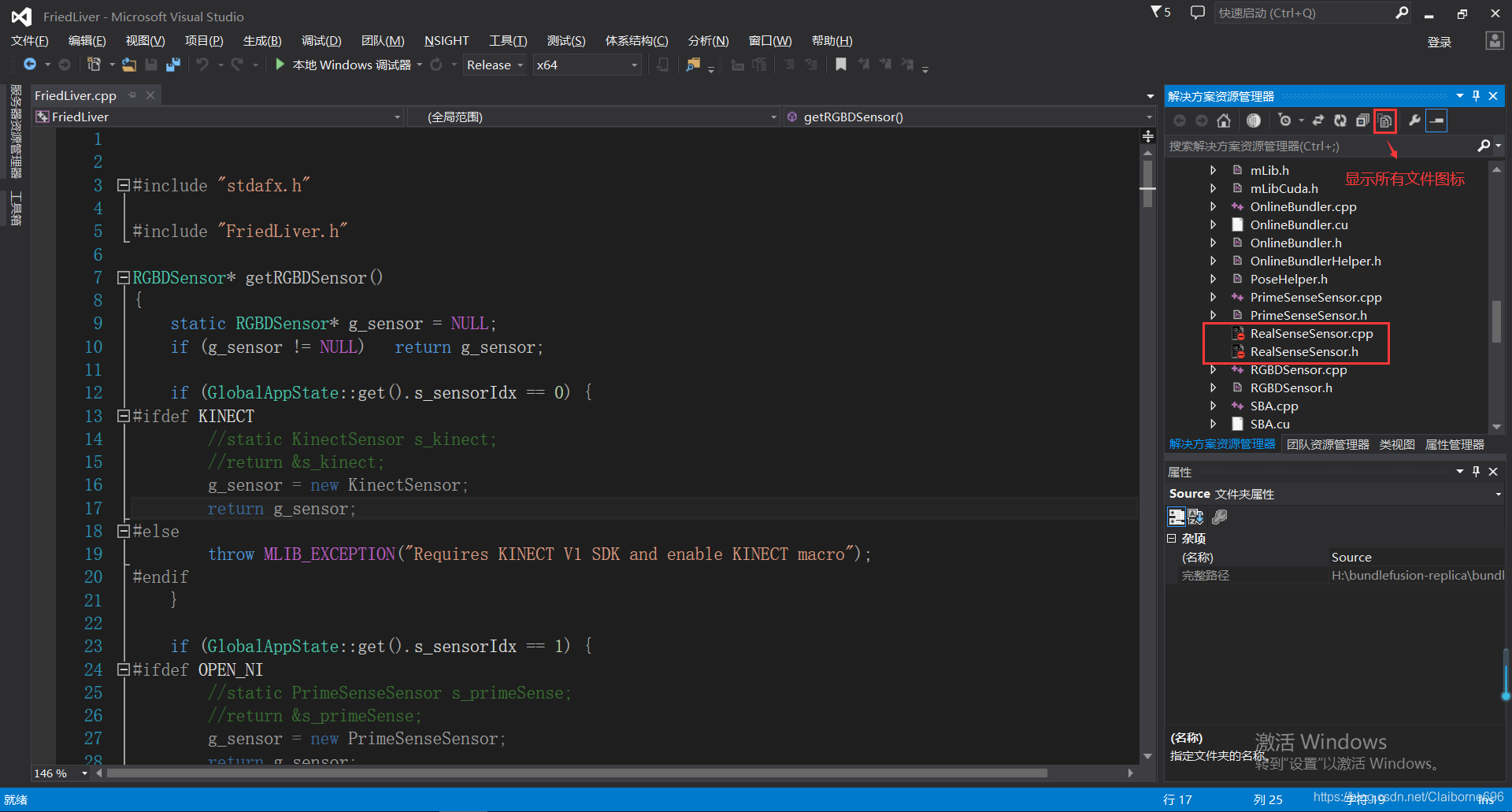Open the 调试(D) menu

coord(321,41)
